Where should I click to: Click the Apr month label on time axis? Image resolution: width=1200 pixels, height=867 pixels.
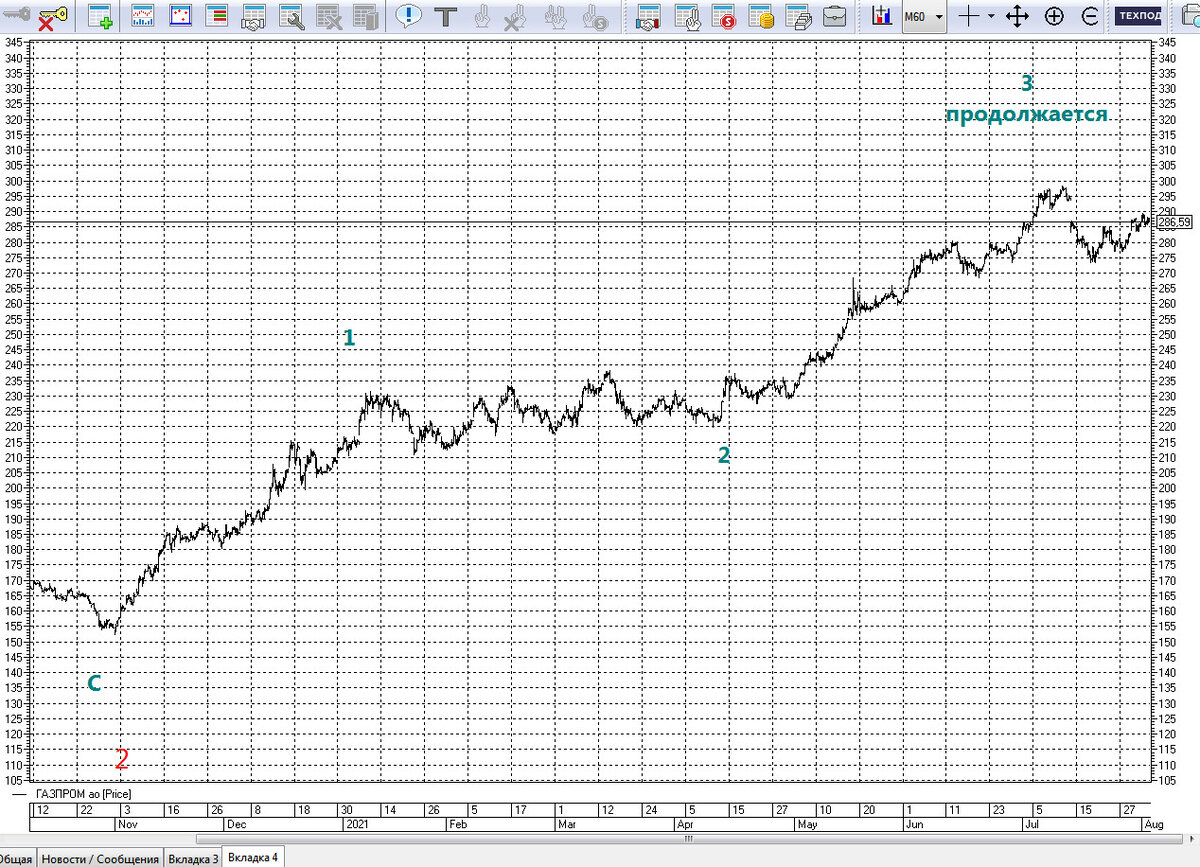[x=685, y=825]
